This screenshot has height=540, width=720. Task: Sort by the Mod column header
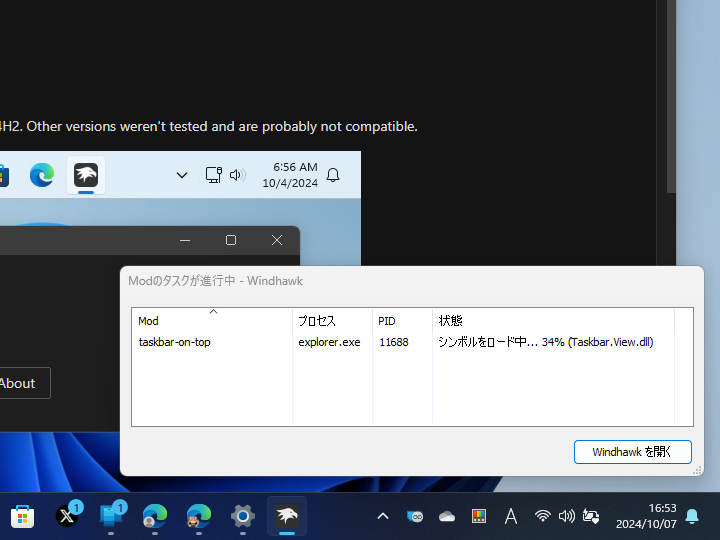pyautogui.click(x=212, y=321)
